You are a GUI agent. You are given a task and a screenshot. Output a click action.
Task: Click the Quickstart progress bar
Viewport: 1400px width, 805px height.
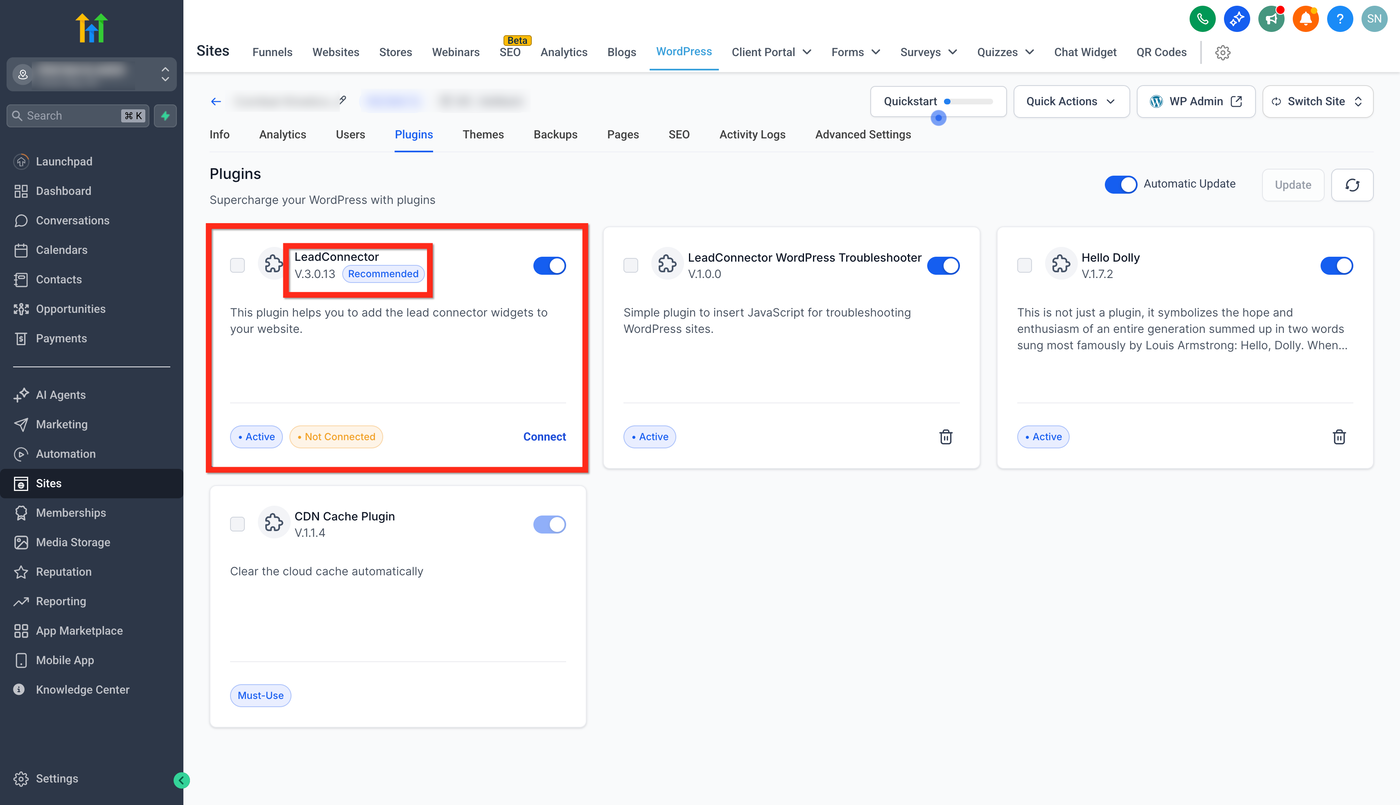969,101
